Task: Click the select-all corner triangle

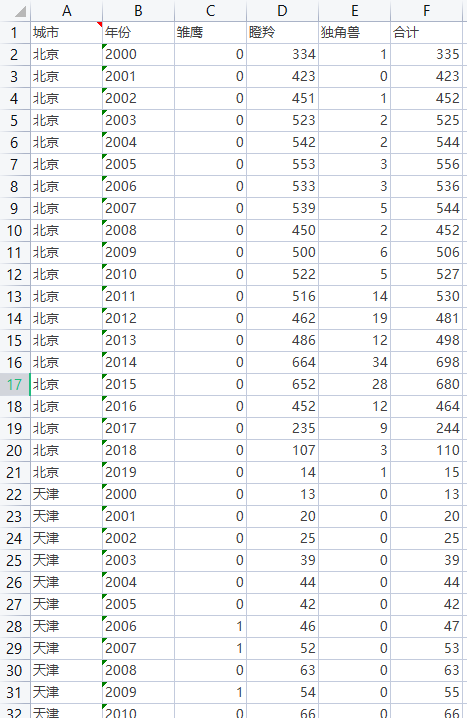Action: tap(20, 12)
